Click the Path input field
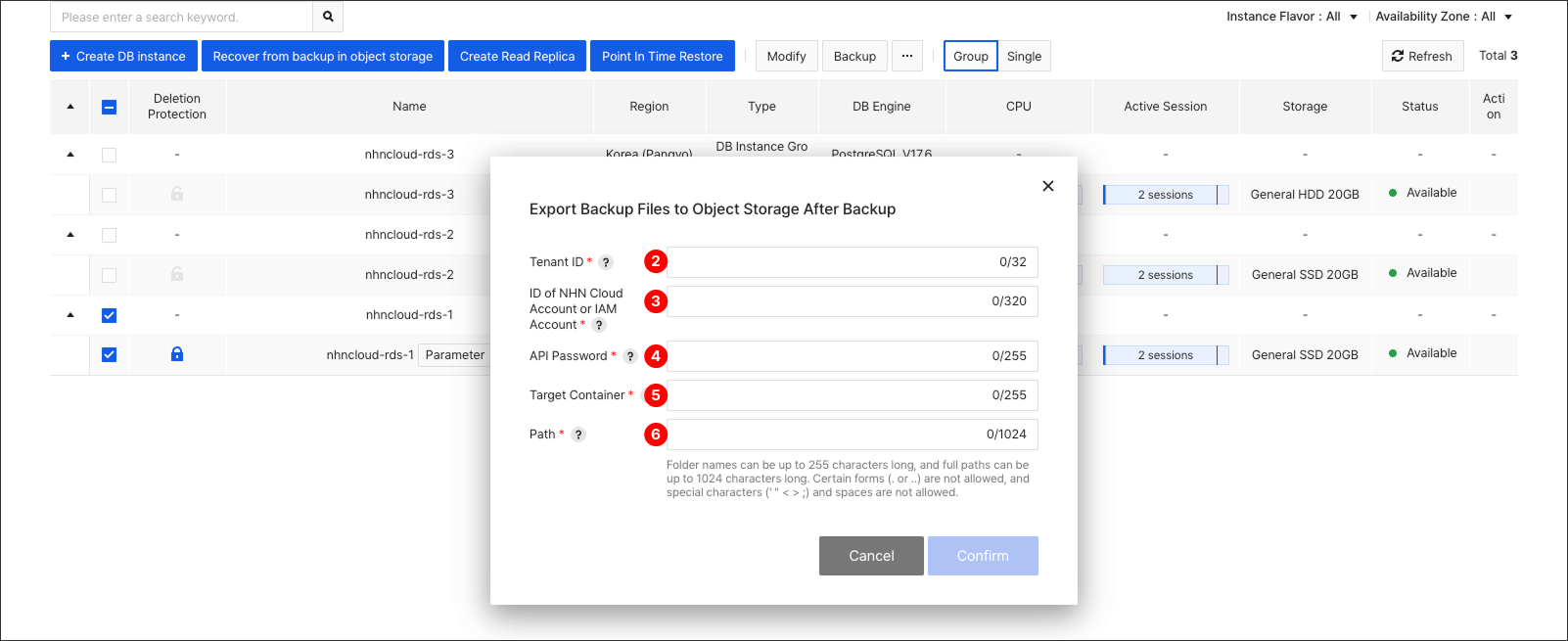 click(x=853, y=435)
